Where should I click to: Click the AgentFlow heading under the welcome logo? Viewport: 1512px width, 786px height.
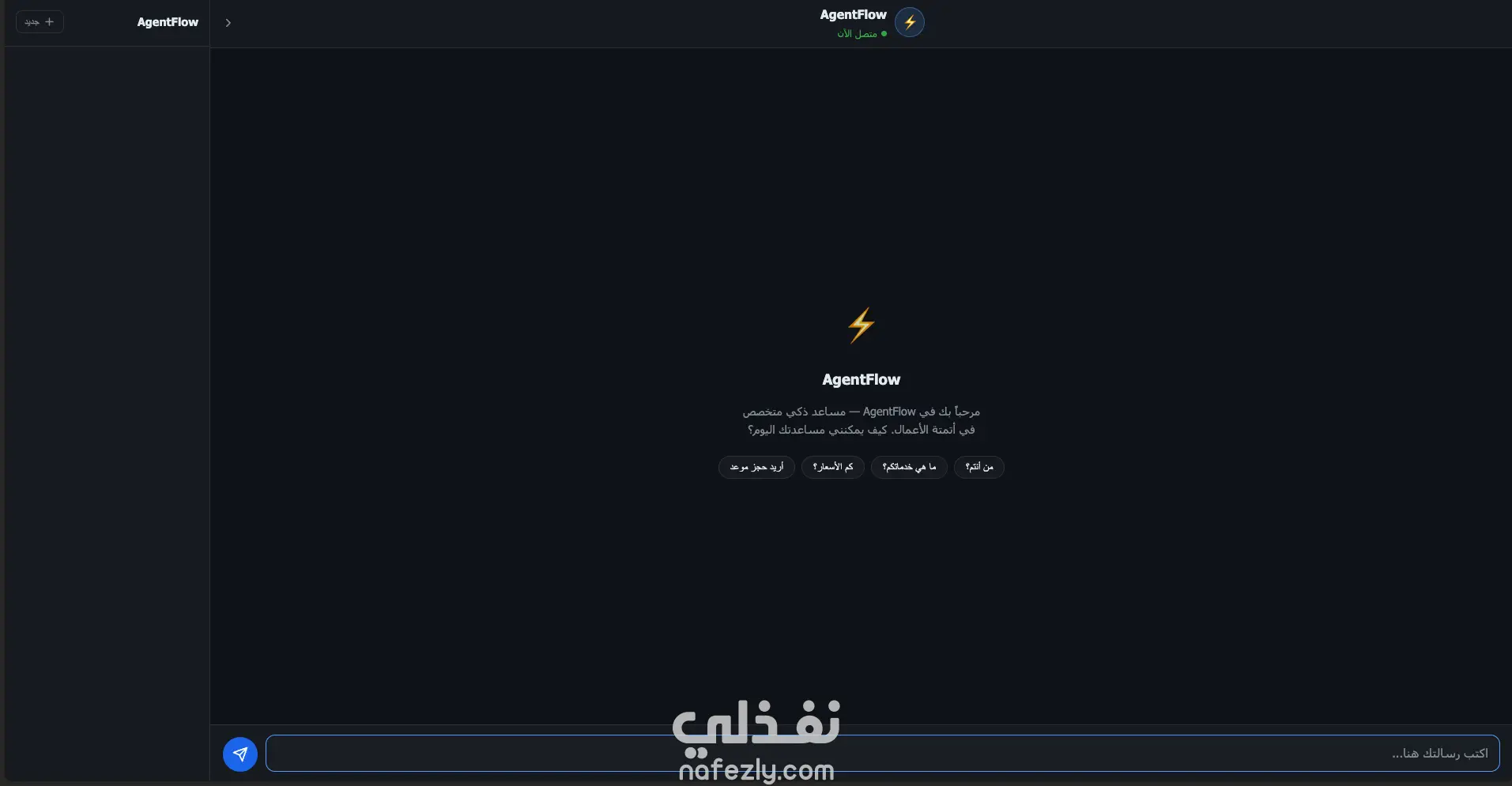(862, 380)
